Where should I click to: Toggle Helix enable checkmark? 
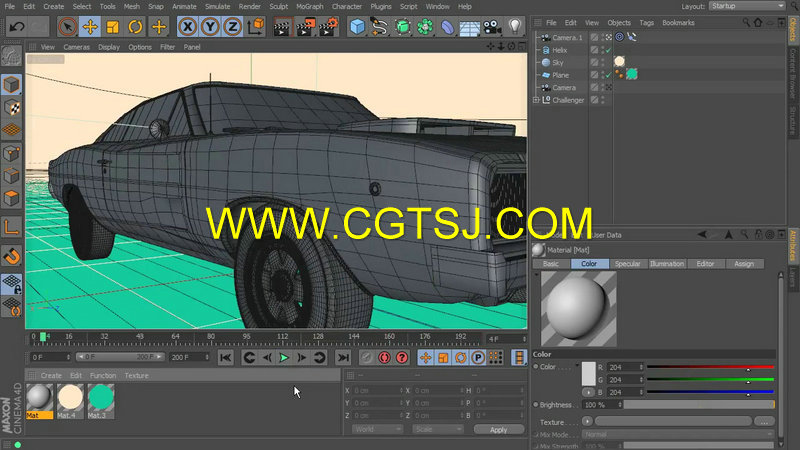click(x=608, y=51)
